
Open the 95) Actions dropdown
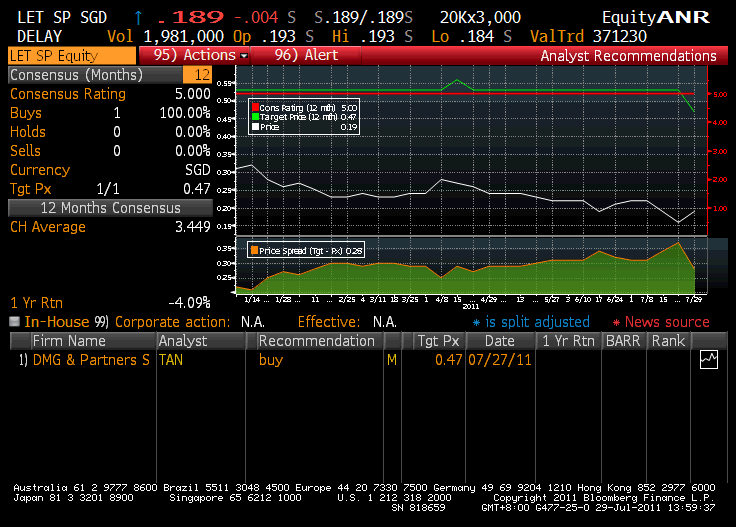pyautogui.click(x=194, y=55)
